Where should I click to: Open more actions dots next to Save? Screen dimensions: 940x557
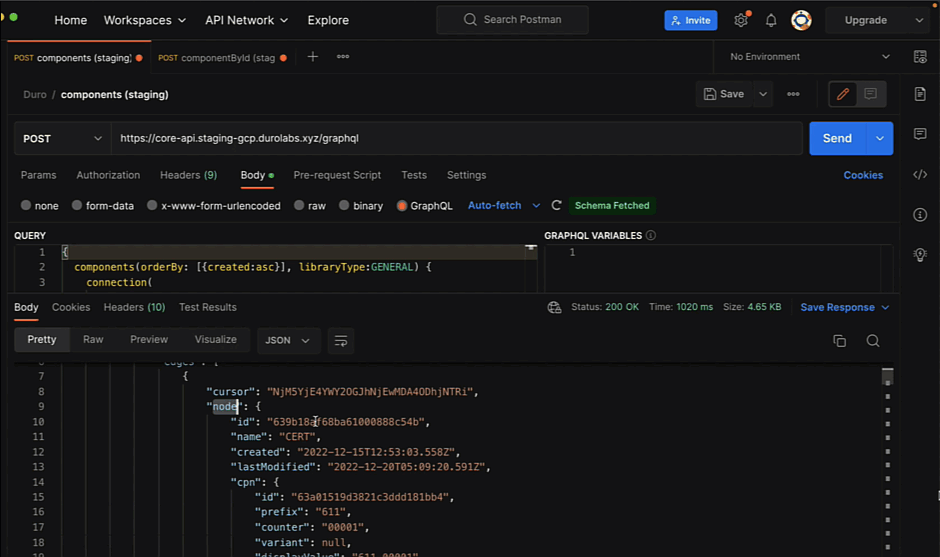pos(793,94)
